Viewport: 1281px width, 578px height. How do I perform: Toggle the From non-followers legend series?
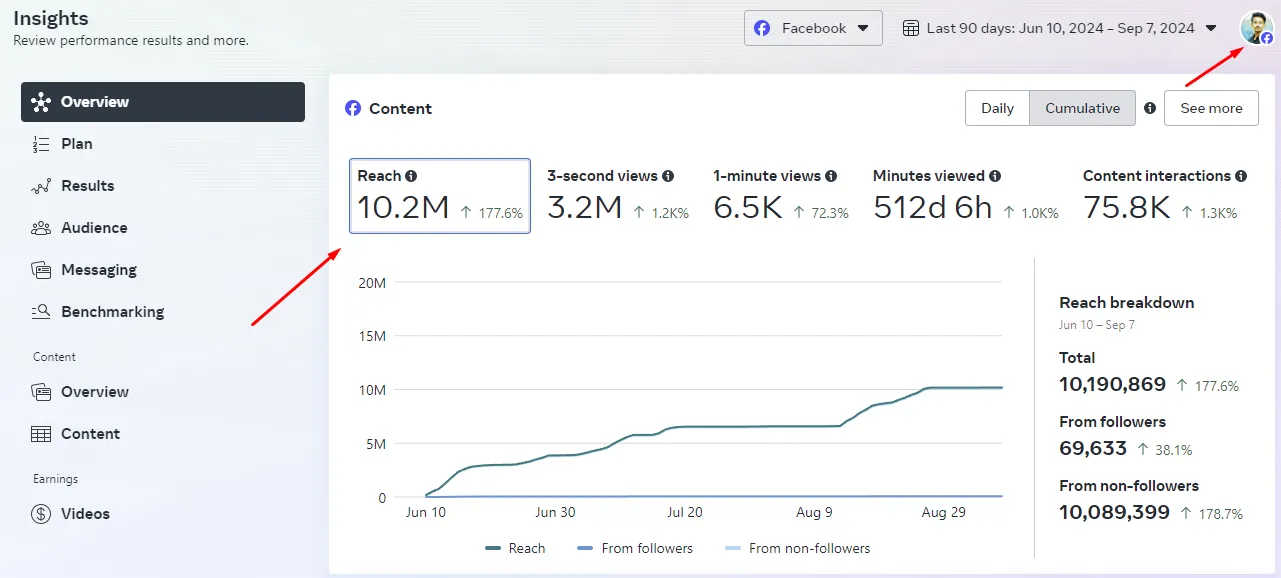[x=797, y=548]
